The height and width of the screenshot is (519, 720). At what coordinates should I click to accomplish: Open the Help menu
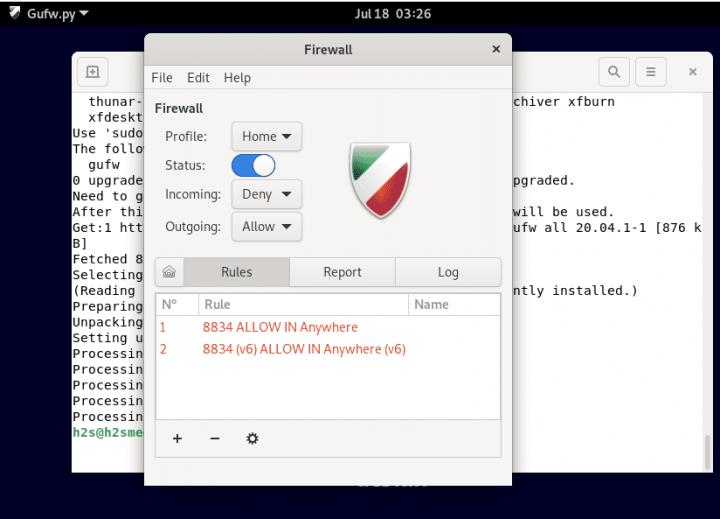[237, 78]
